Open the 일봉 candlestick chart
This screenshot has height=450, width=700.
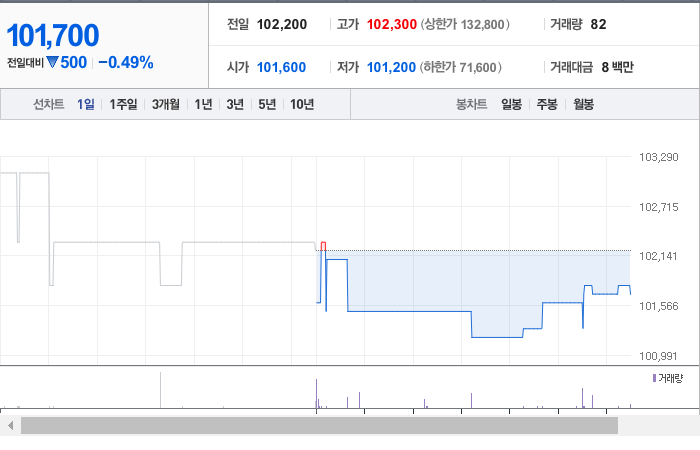pos(512,104)
